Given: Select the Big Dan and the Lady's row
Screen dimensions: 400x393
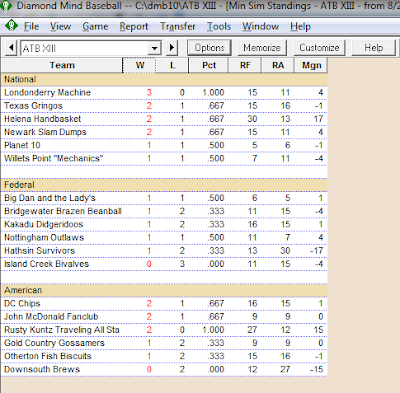Looking at the screenshot, I should coord(164,198).
